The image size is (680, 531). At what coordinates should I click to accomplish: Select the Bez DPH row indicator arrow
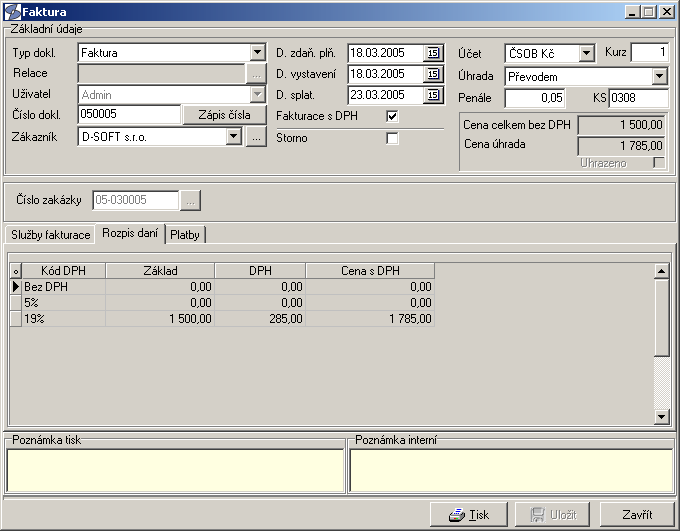click(x=15, y=287)
